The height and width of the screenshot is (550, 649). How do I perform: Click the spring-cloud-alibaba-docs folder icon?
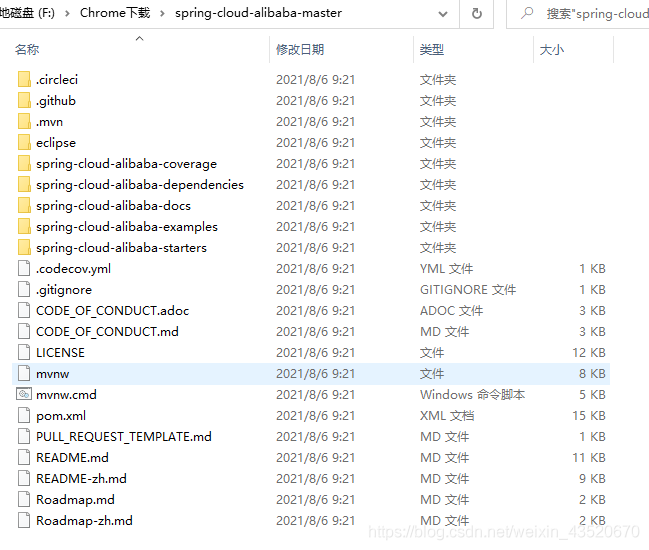(24, 206)
